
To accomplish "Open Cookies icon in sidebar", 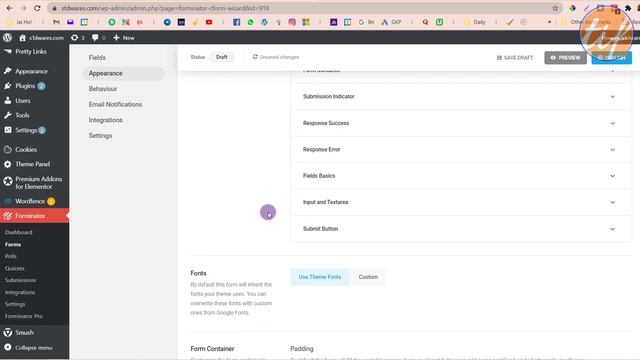I will tap(8, 149).
